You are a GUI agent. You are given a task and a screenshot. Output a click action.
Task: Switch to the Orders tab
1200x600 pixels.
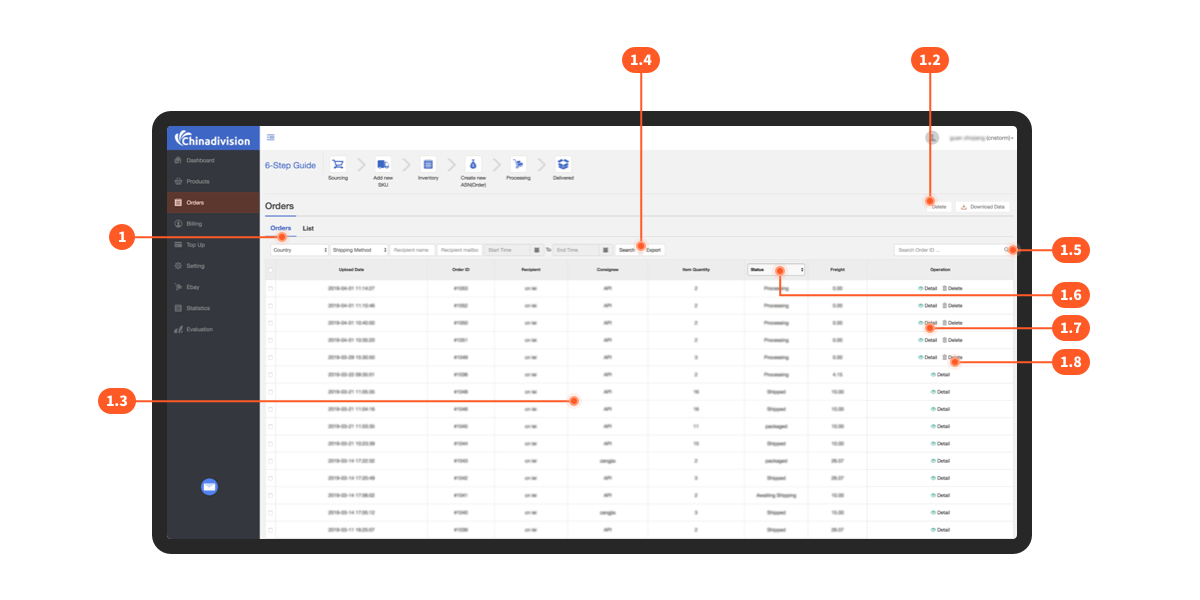tap(281, 228)
